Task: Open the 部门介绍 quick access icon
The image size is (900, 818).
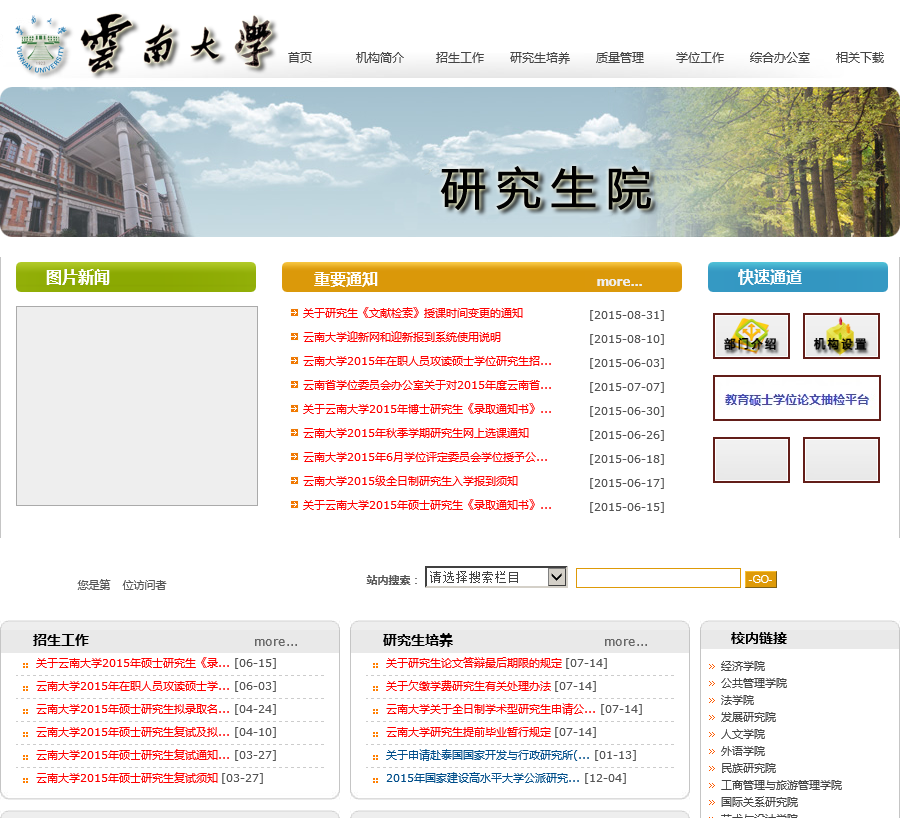Action: (x=751, y=336)
